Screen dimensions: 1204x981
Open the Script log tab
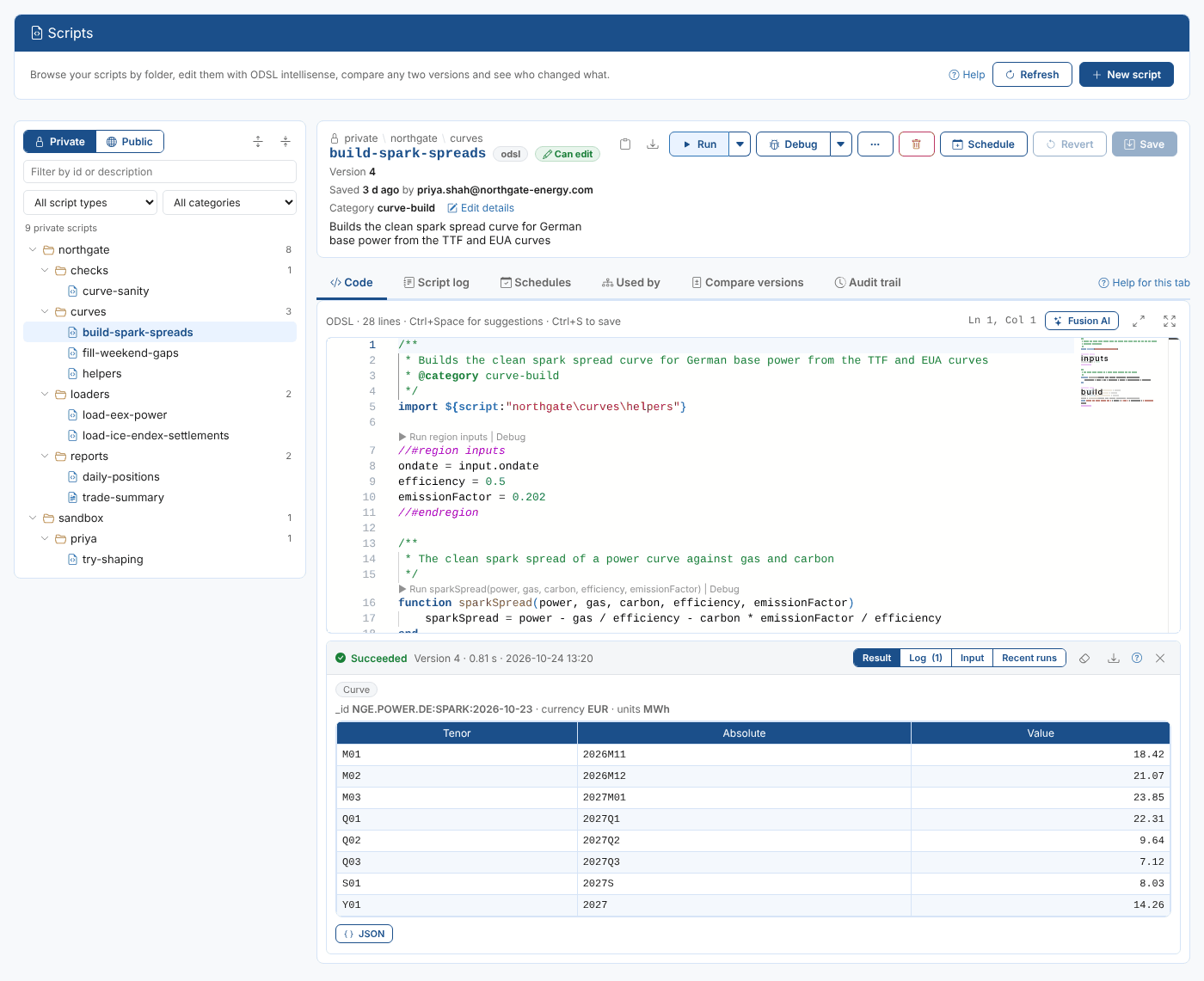436,283
